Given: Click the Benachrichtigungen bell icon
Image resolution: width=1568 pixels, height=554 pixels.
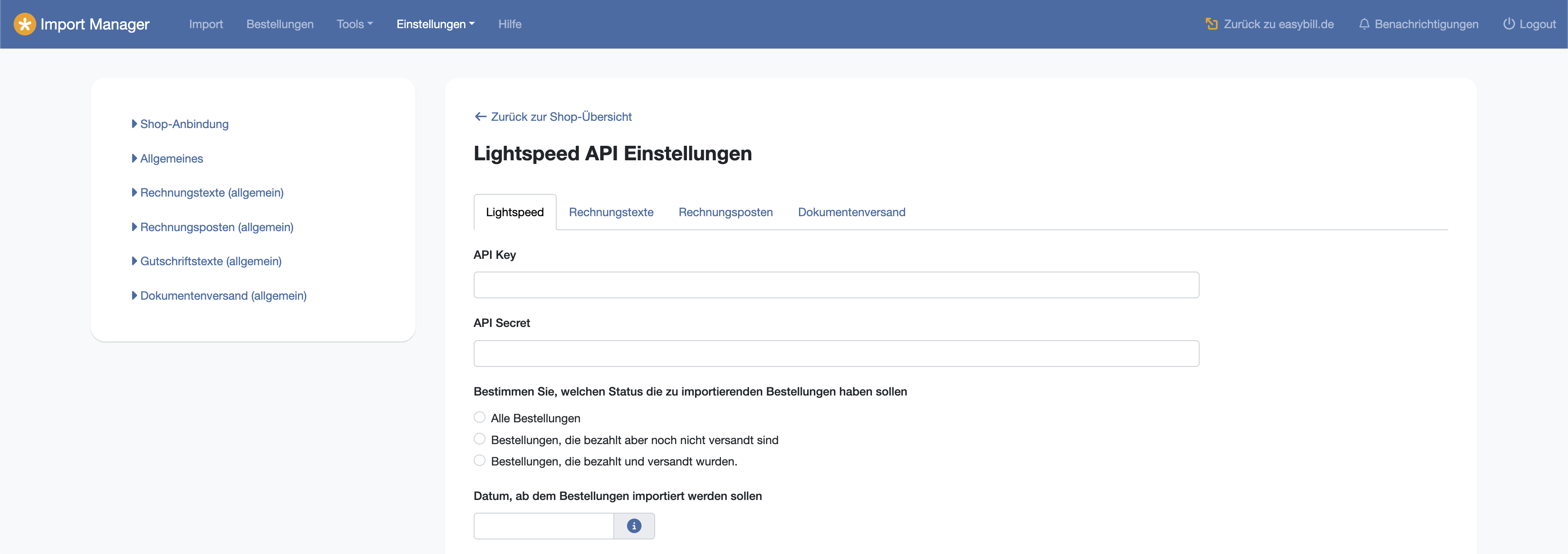Looking at the screenshot, I should point(1364,25).
